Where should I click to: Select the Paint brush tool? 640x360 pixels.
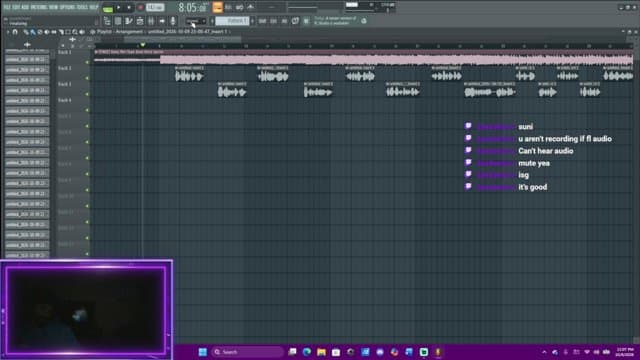click(33, 32)
